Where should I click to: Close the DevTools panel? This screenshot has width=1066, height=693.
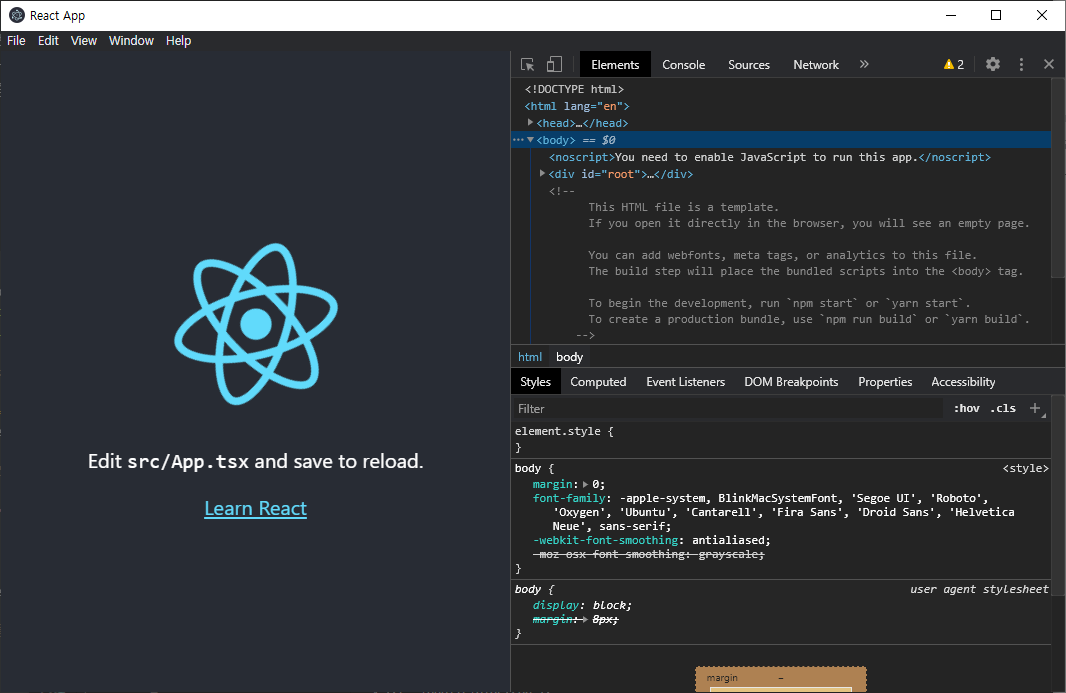click(1049, 64)
